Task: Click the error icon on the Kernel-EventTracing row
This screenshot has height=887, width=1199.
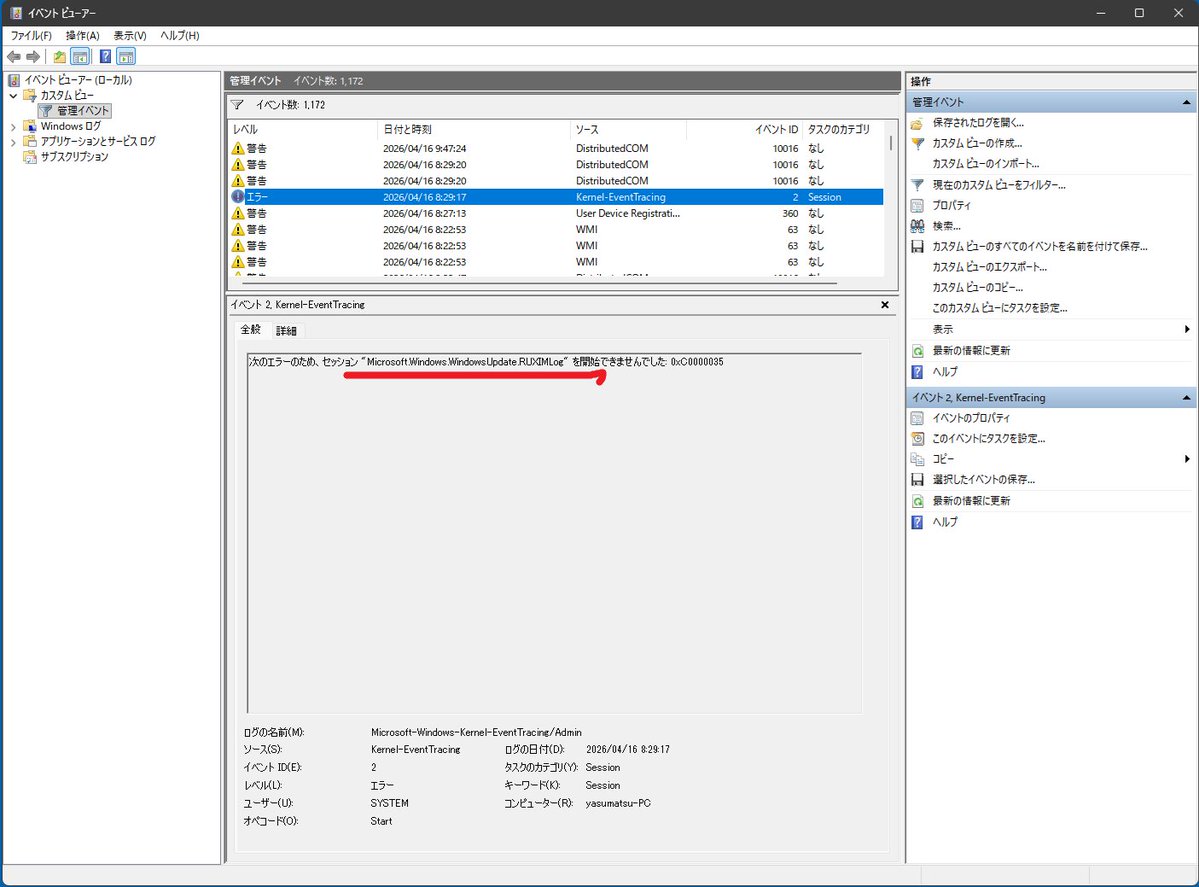Action: (238, 197)
